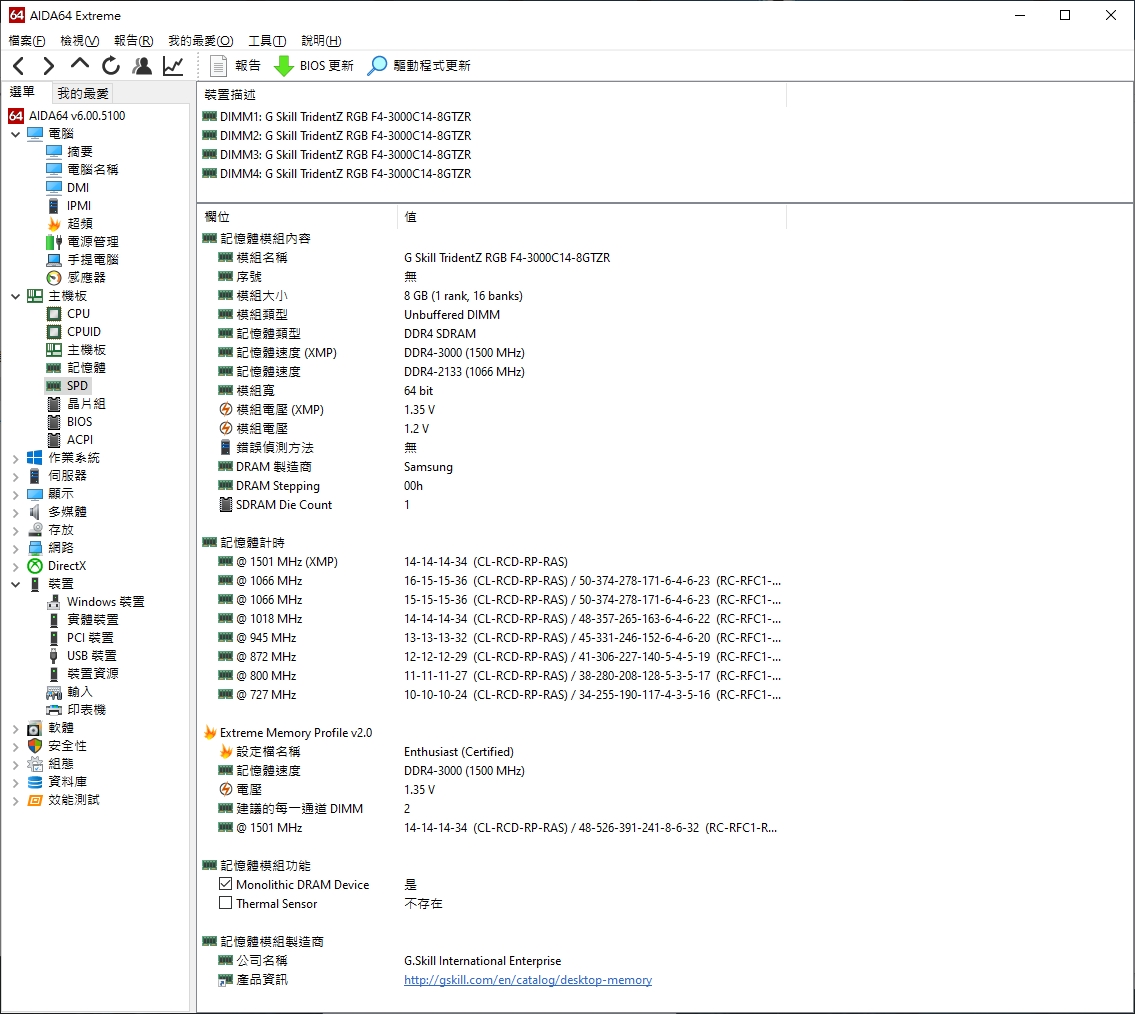
Task: Expand the 作業系統 tree node
Action: pyautogui.click(x=15, y=458)
